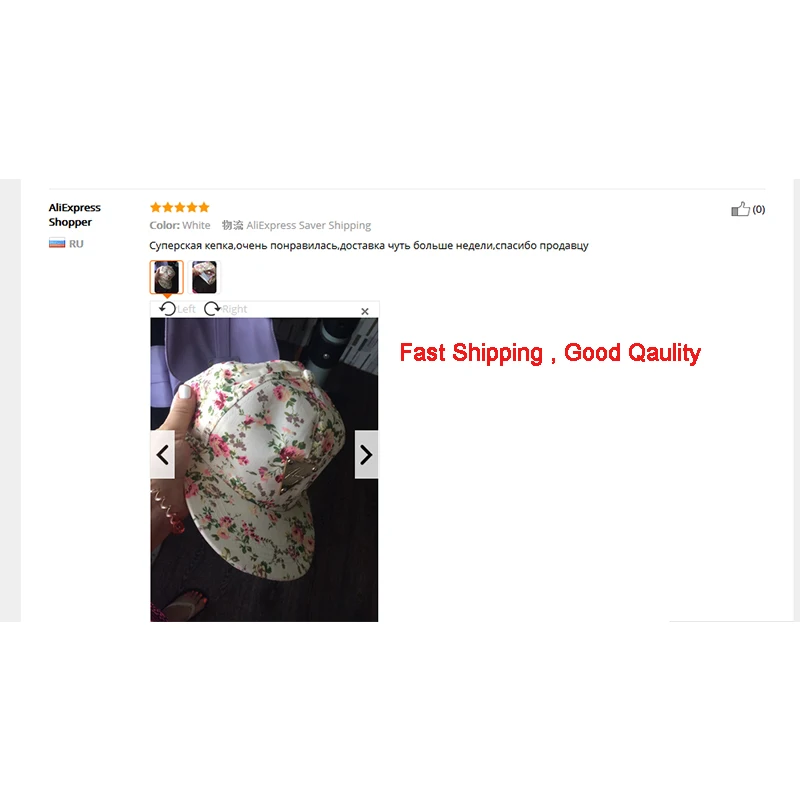Viewport: 800px width, 800px height.
Task: Click the Color: White label
Action: (x=180, y=225)
